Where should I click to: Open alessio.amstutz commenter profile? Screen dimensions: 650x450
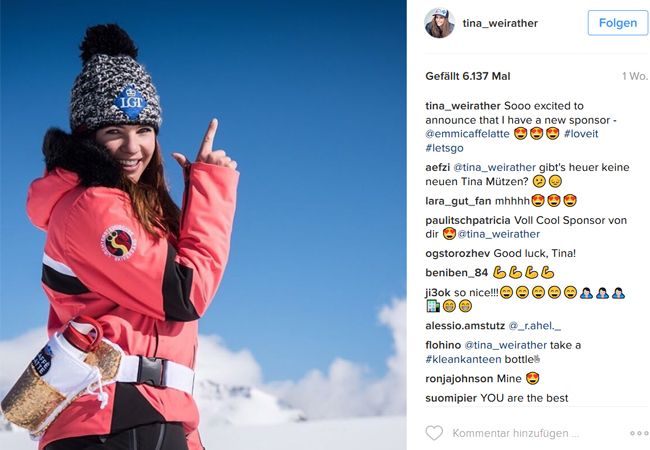[x=465, y=326]
